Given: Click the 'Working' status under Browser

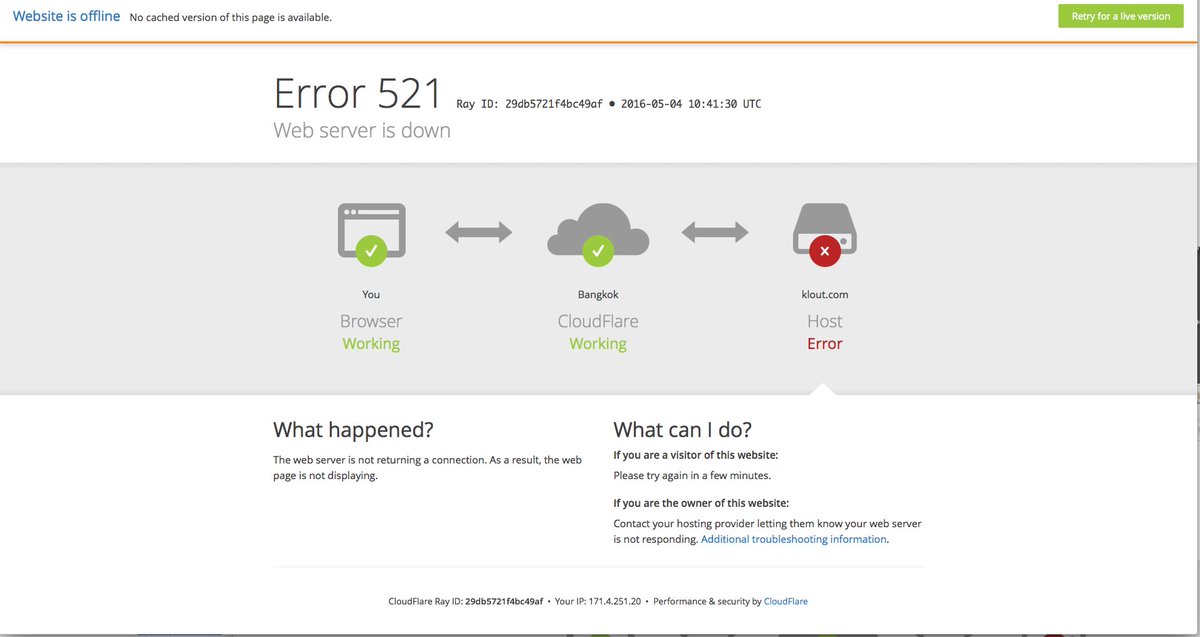Looking at the screenshot, I should [371, 344].
